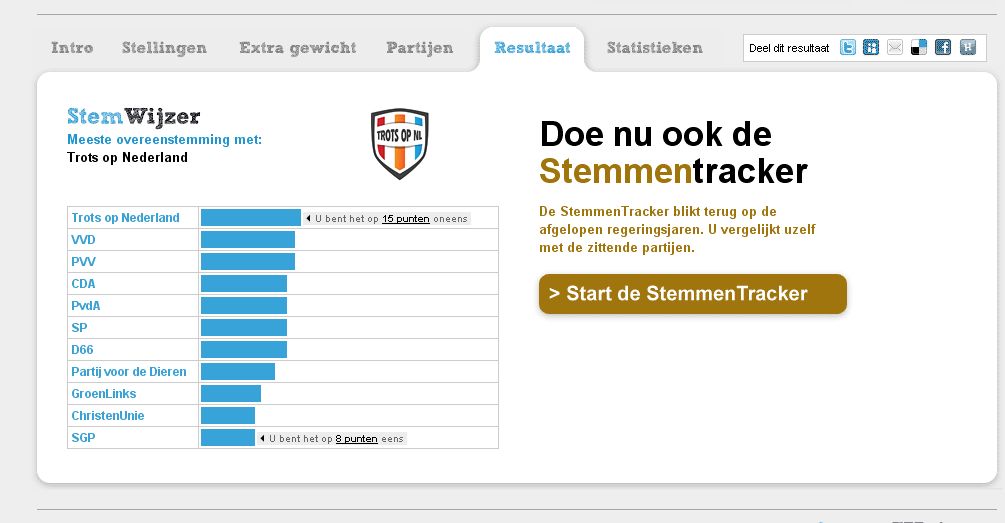Open the 15 punten disagreement link
Image resolution: width=1005 pixels, height=523 pixels.
(405, 218)
